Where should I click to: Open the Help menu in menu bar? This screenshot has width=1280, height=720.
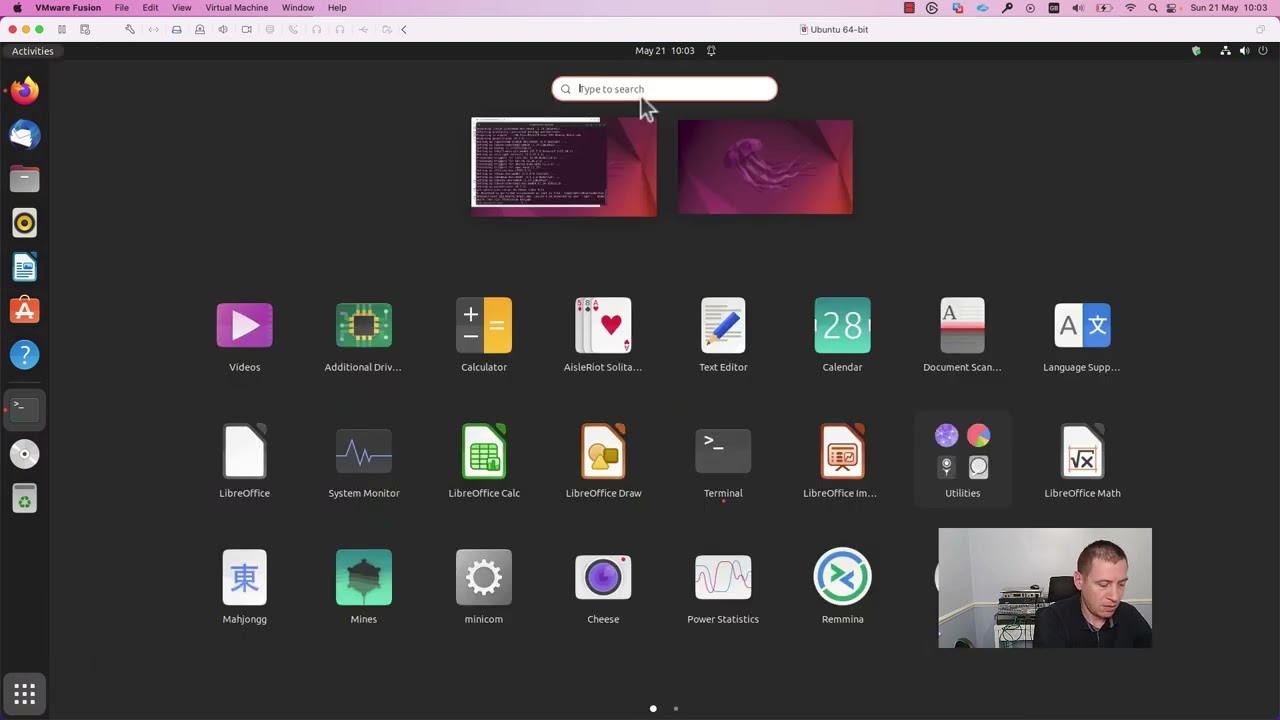click(x=337, y=8)
